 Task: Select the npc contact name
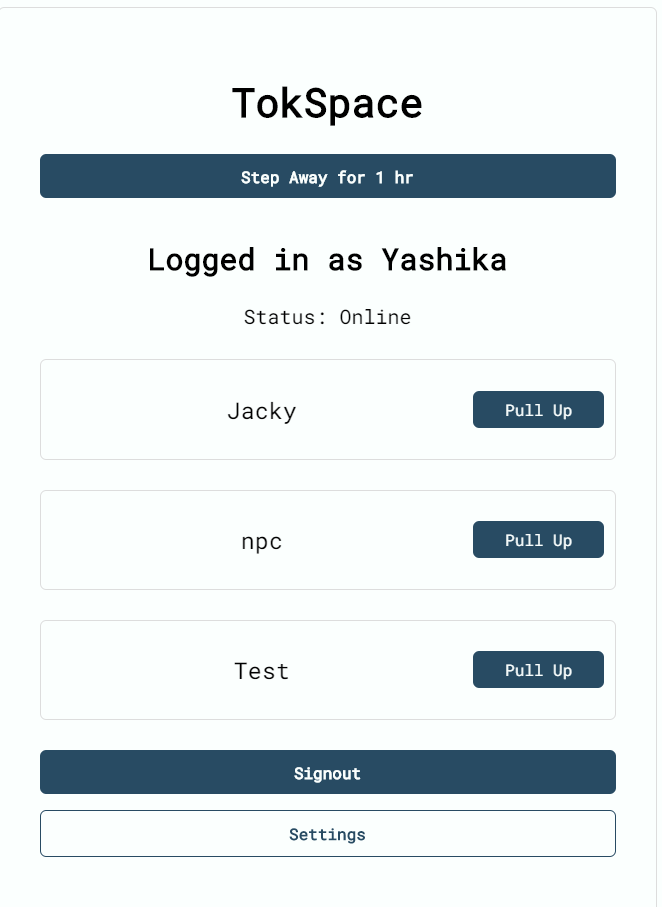pos(262,543)
